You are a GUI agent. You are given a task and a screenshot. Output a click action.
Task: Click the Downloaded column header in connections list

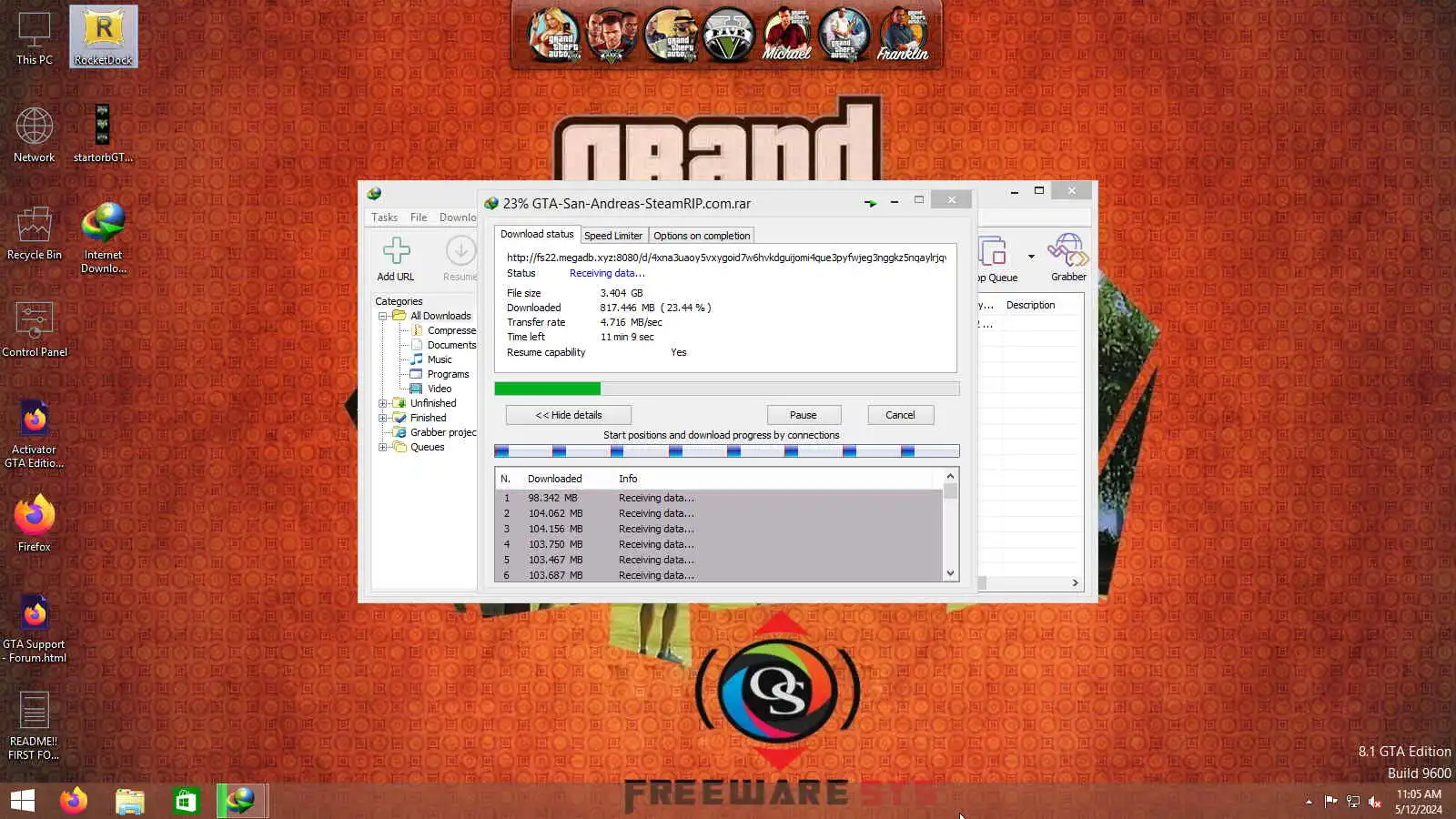554,479
